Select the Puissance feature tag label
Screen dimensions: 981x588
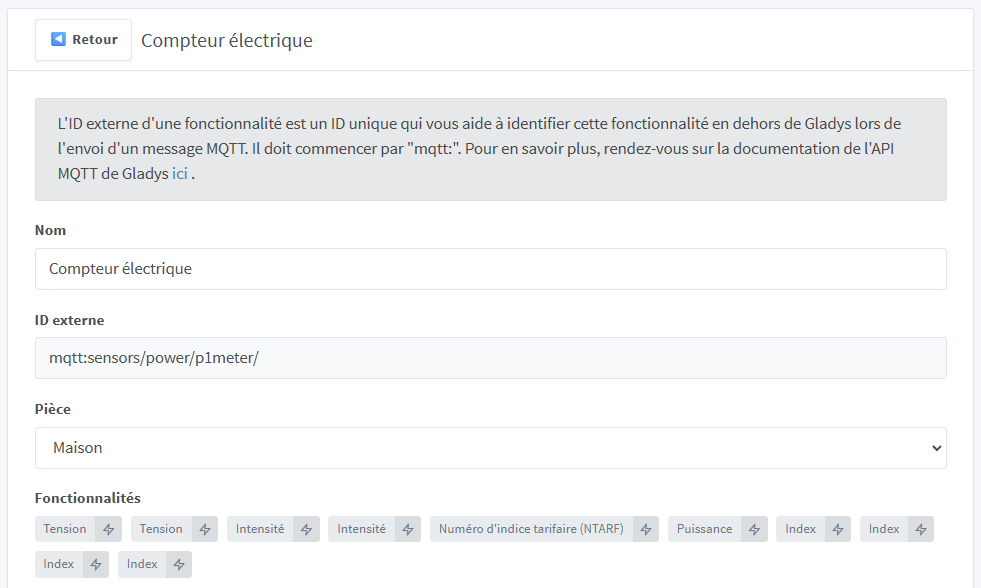pyautogui.click(x=704, y=529)
